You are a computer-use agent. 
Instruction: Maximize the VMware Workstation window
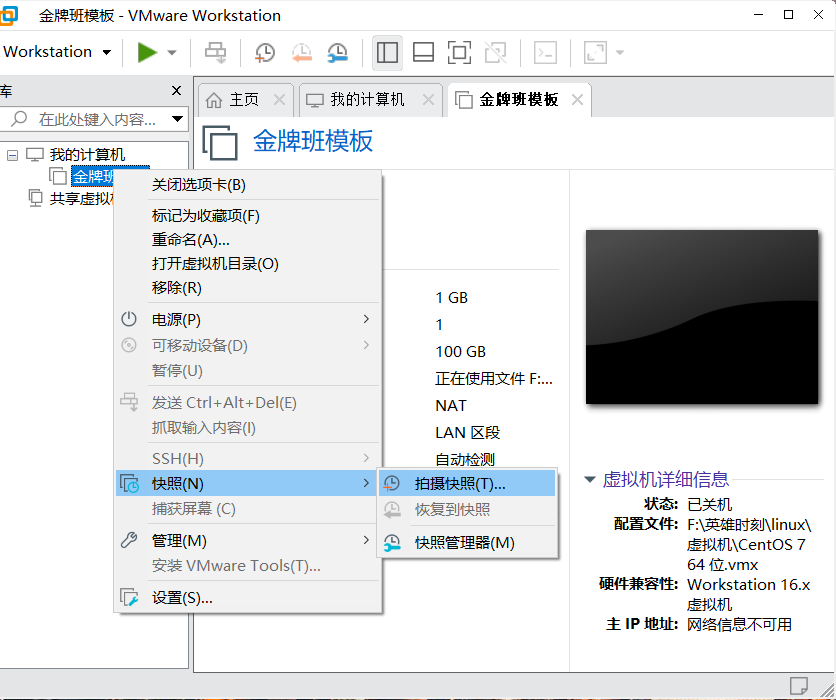pyautogui.click(x=789, y=14)
